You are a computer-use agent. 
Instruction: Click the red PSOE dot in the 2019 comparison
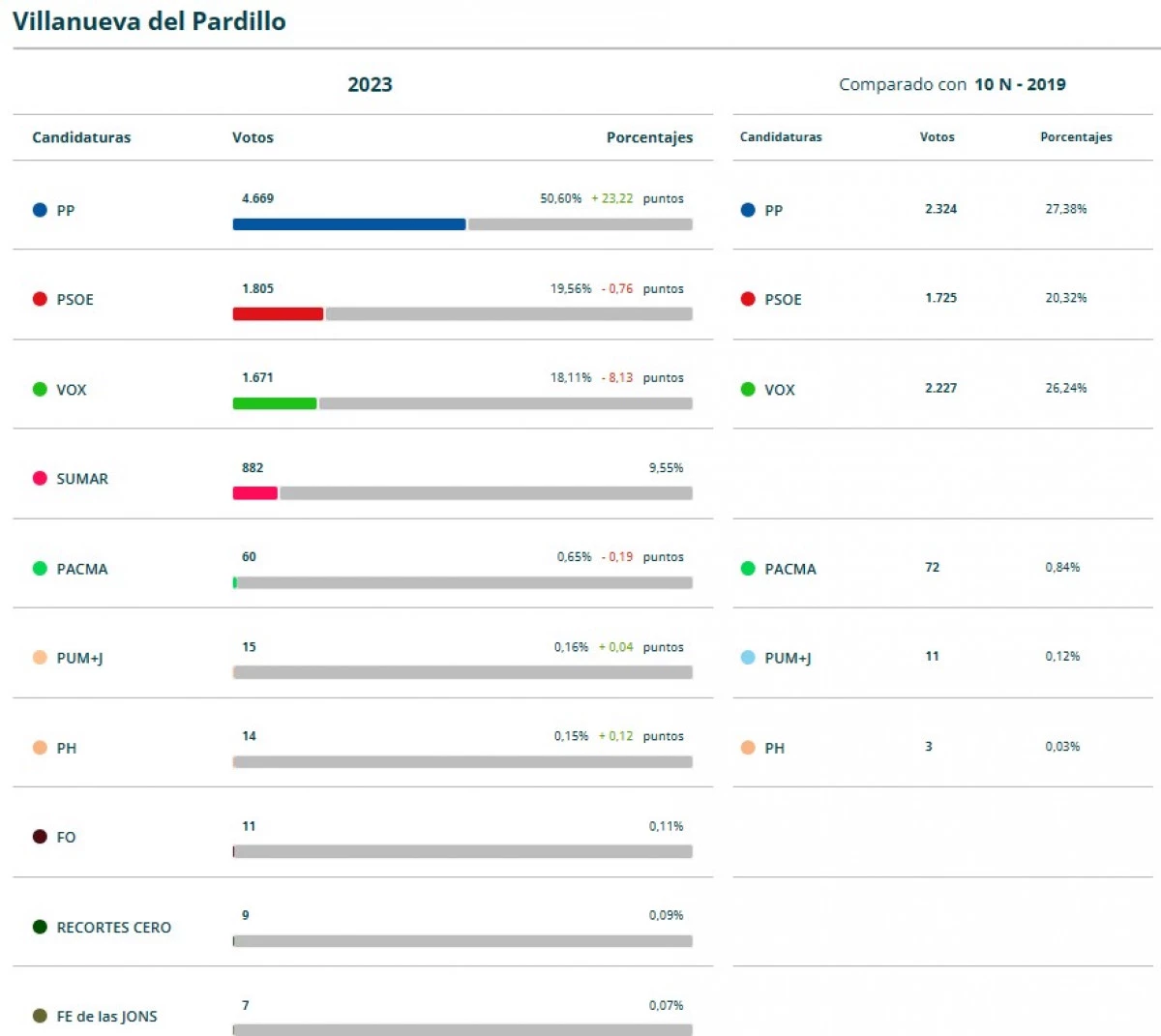pyautogui.click(x=748, y=299)
